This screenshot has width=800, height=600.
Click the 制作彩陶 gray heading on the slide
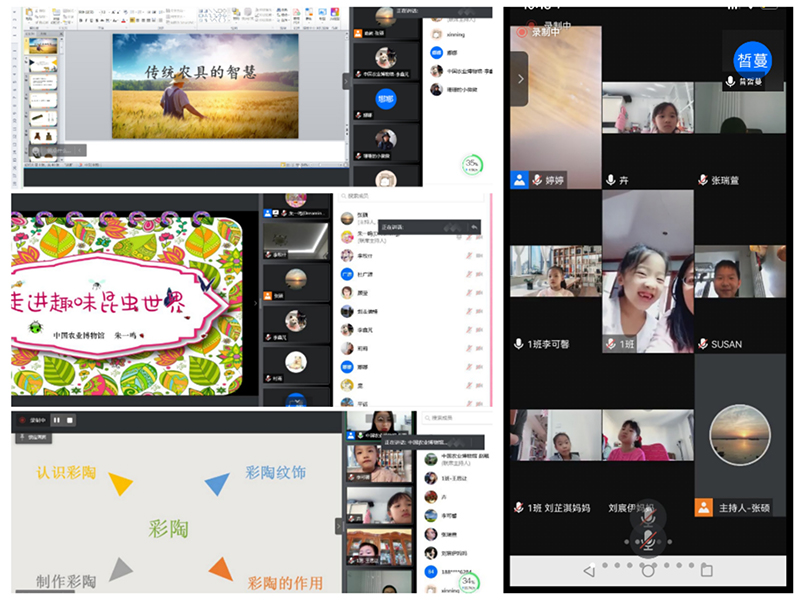pyautogui.click(x=66, y=582)
